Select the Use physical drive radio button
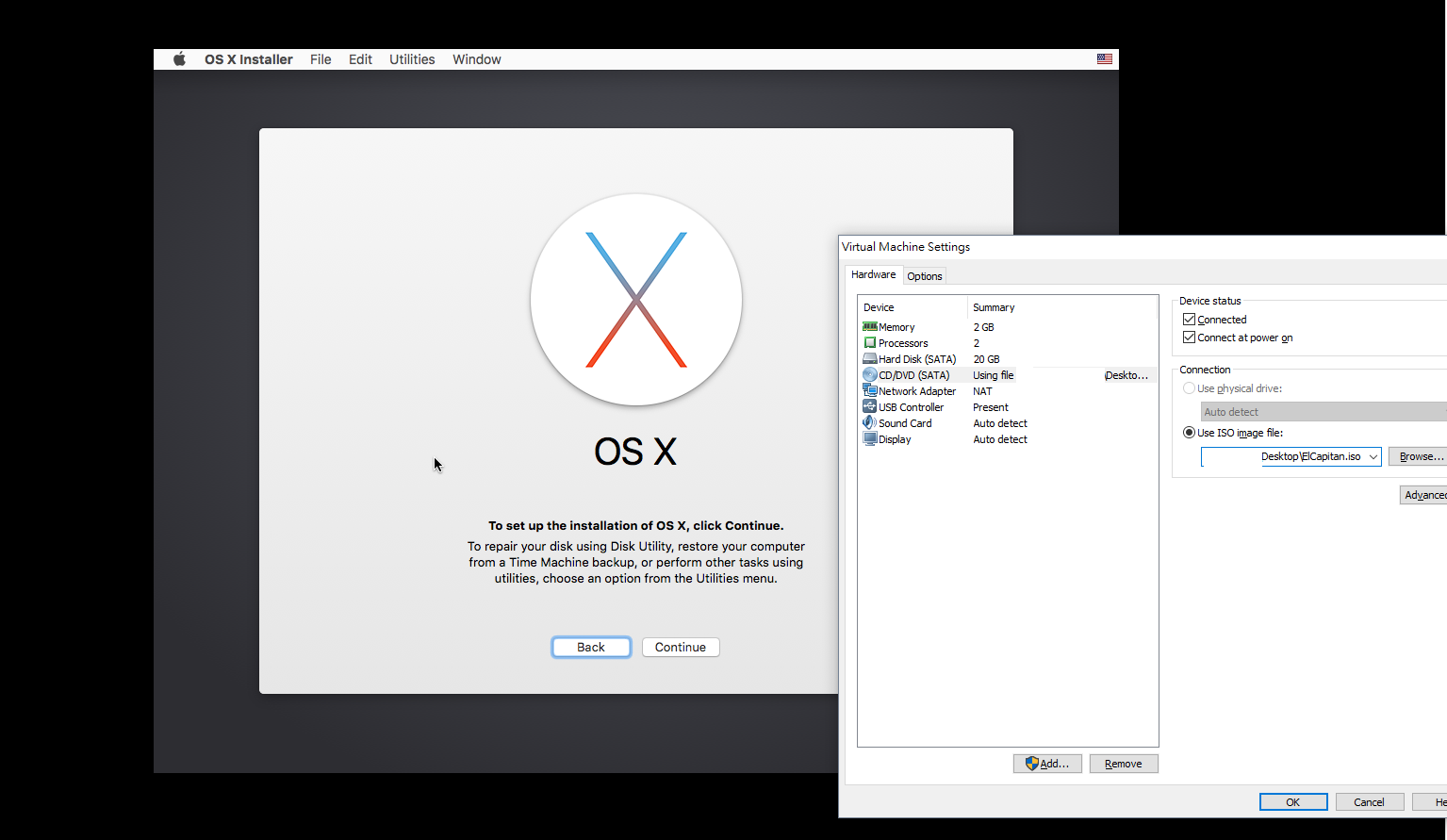 click(1189, 388)
